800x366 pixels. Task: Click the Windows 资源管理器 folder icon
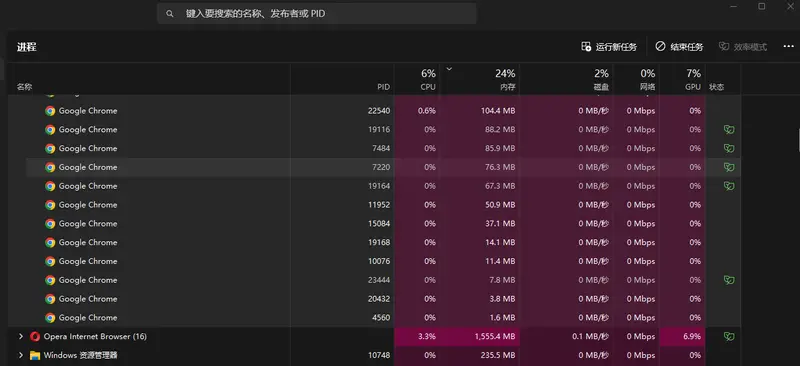tap(35, 355)
